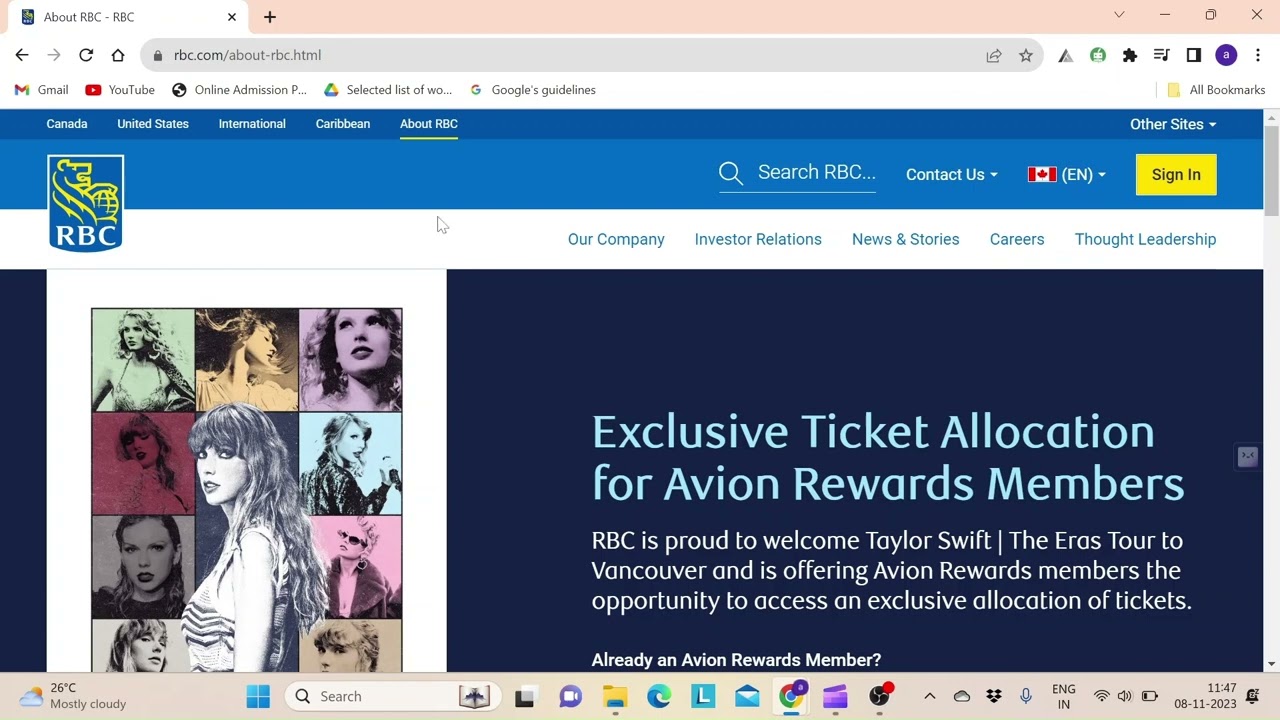Open the Task View icon
Screen dimensions: 1280x720
point(525,696)
